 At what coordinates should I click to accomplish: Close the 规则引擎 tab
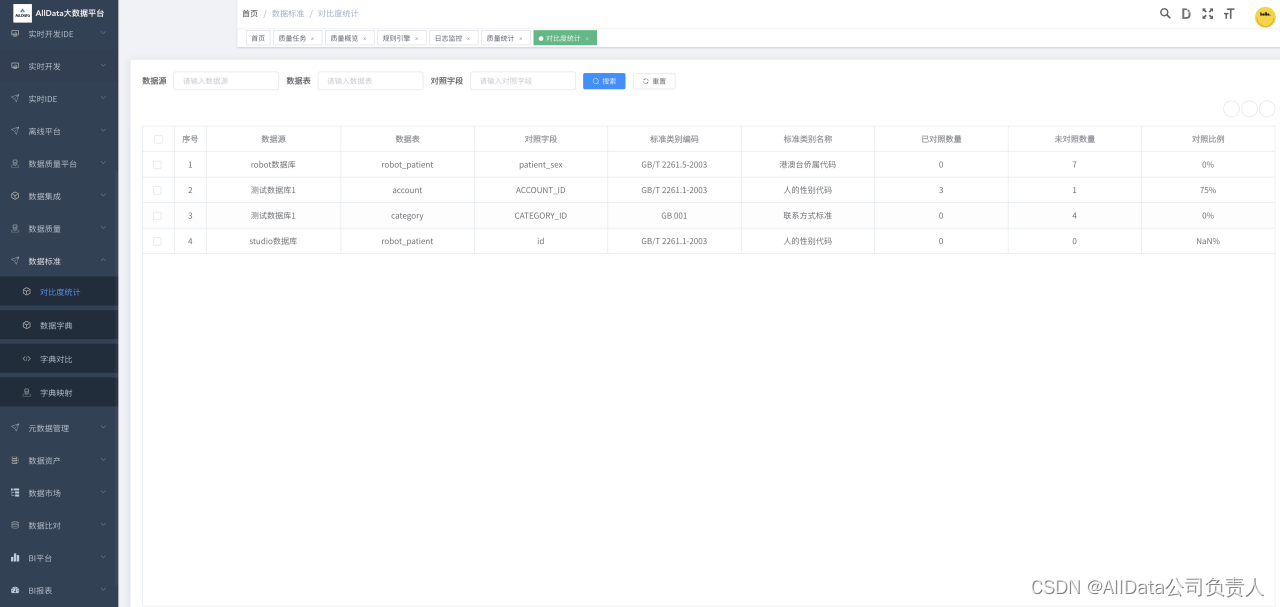coord(416,38)
